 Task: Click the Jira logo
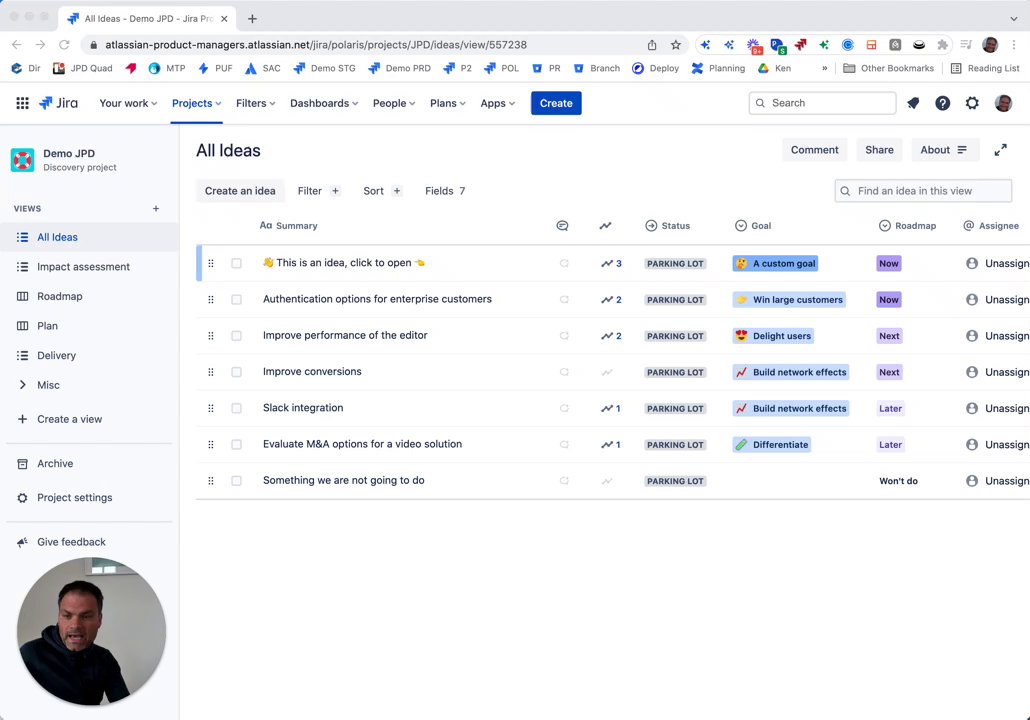point(58,103)
